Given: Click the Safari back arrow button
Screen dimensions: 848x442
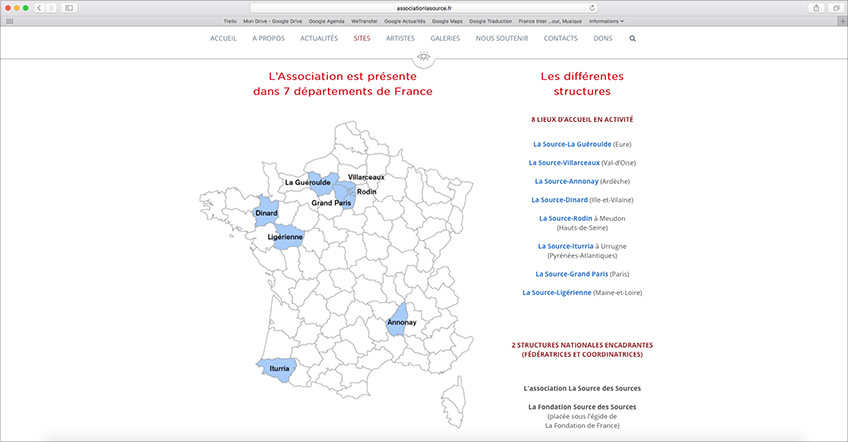Looking at the screenshot, I should coord(38,8).
